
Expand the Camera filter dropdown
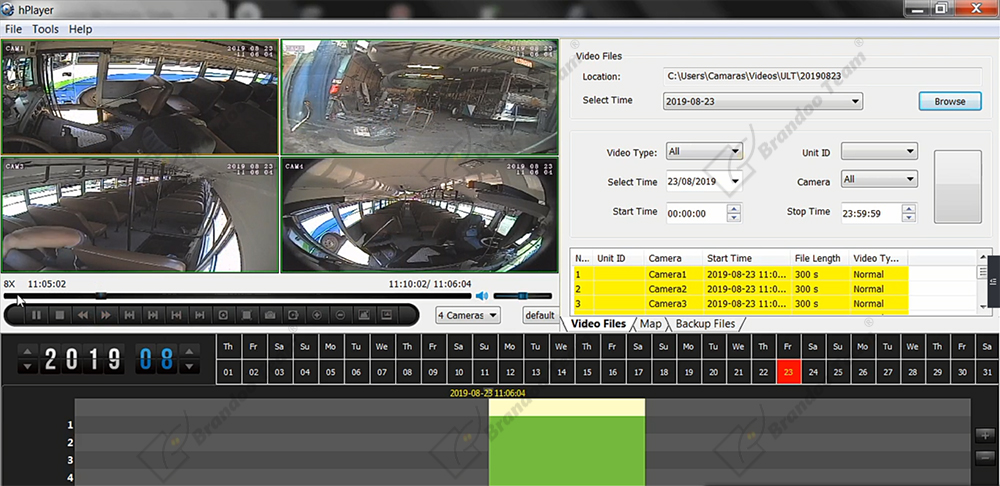tap(879, 180)
